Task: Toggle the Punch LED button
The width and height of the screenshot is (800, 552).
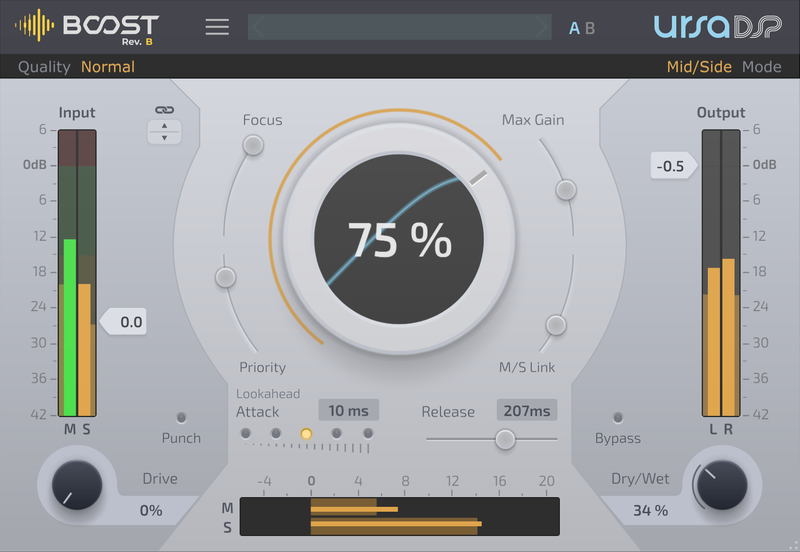Action: pyautogui.click(x=181, y=418)
